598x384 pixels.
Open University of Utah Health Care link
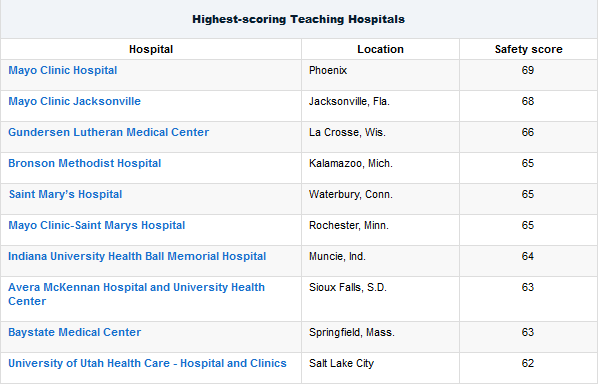tap(147, 363)
